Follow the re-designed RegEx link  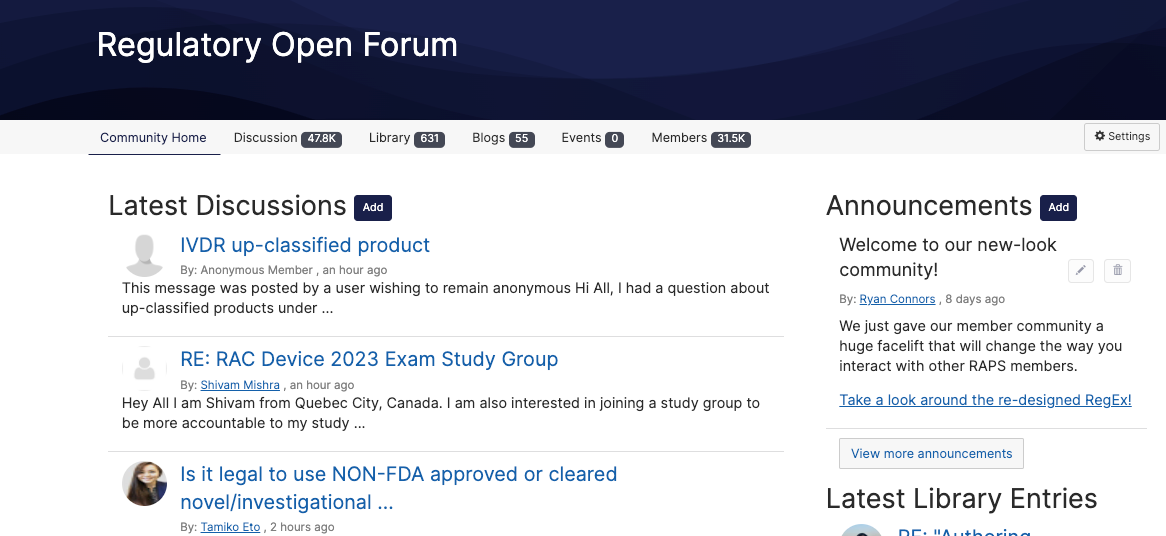click(x=985, y=400)
